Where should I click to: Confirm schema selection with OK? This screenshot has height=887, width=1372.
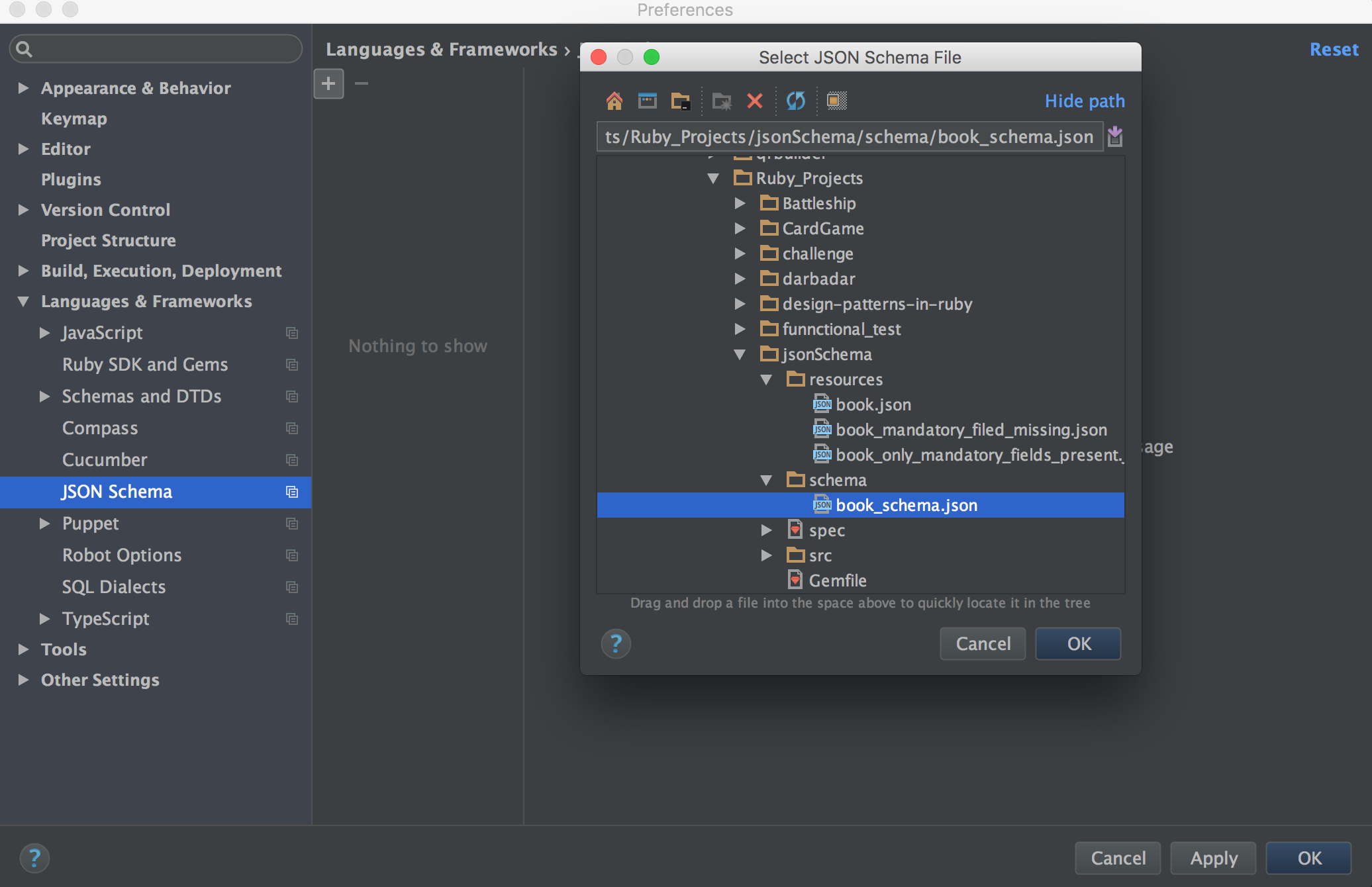[1077, 643]
